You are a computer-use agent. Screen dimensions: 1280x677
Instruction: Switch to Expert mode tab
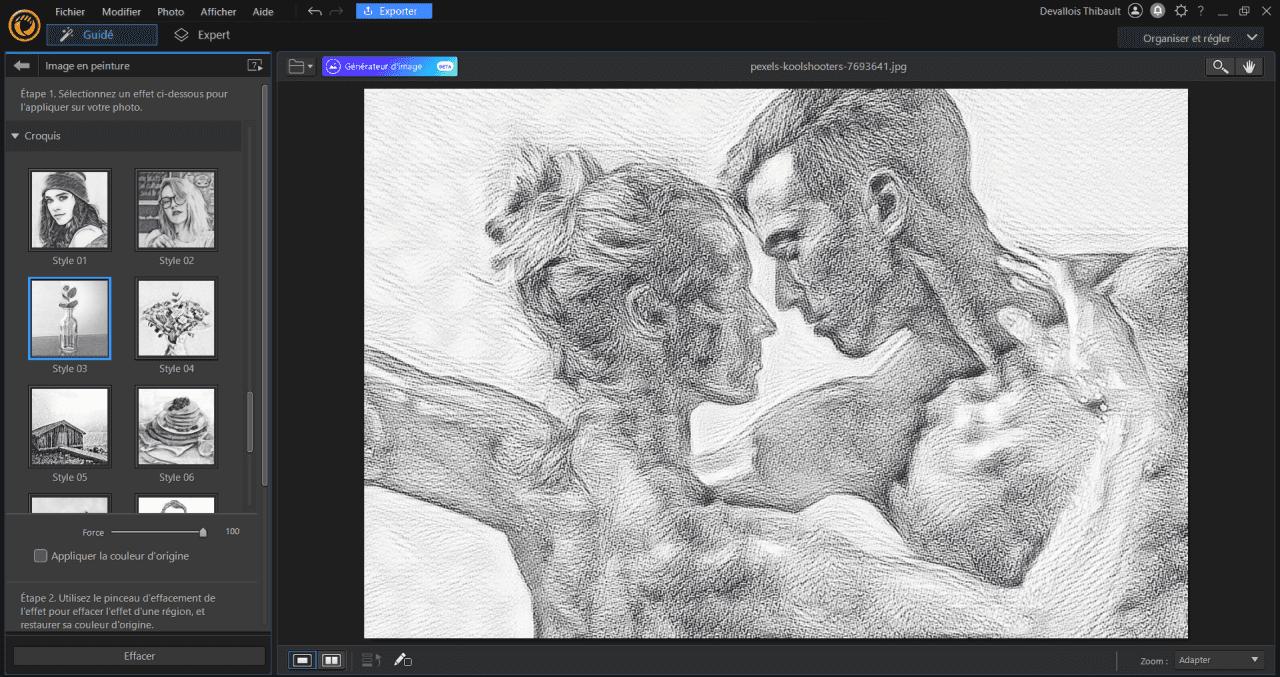203,33
